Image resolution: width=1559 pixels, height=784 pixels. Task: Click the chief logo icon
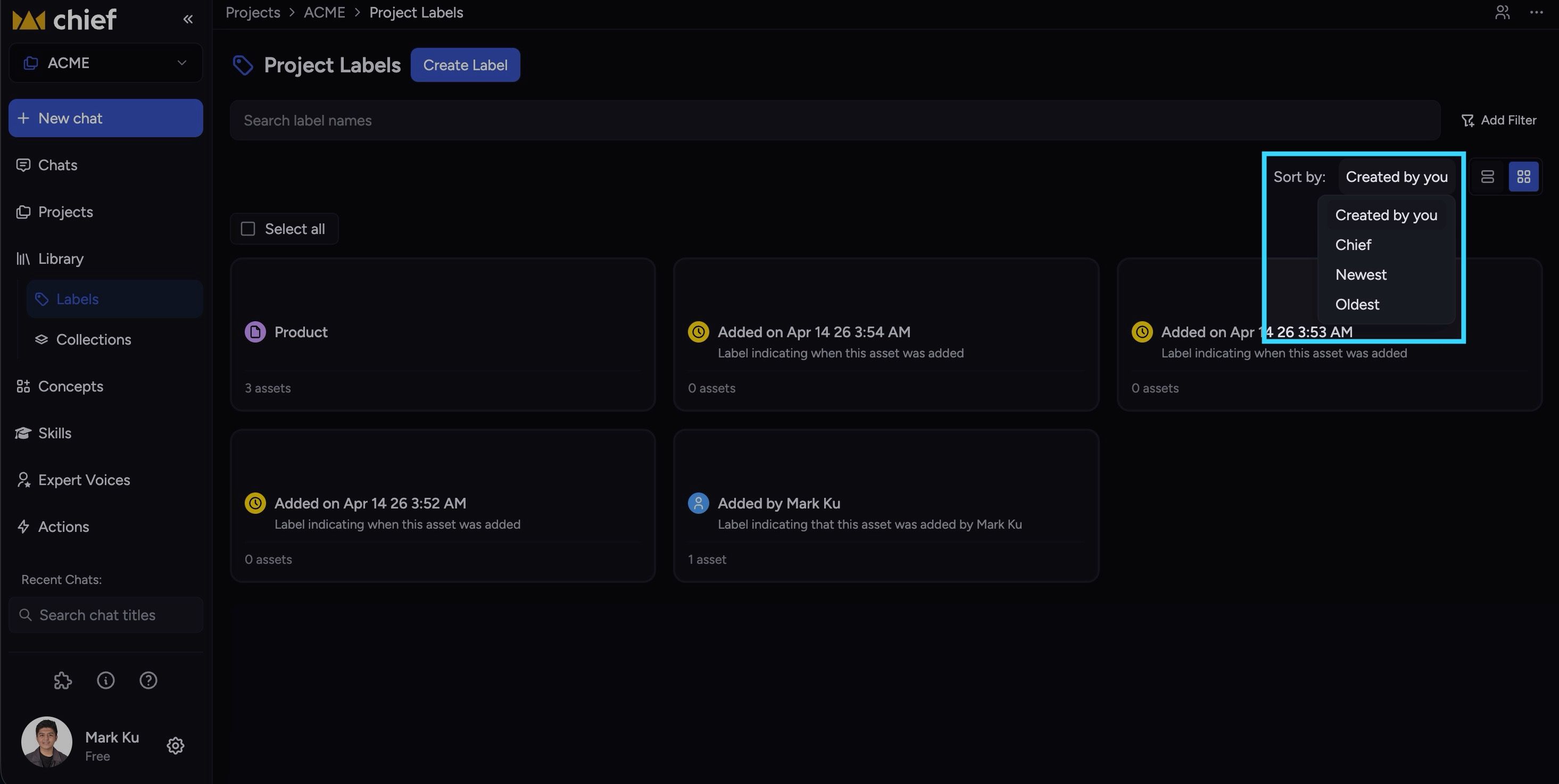coord(28,20)
